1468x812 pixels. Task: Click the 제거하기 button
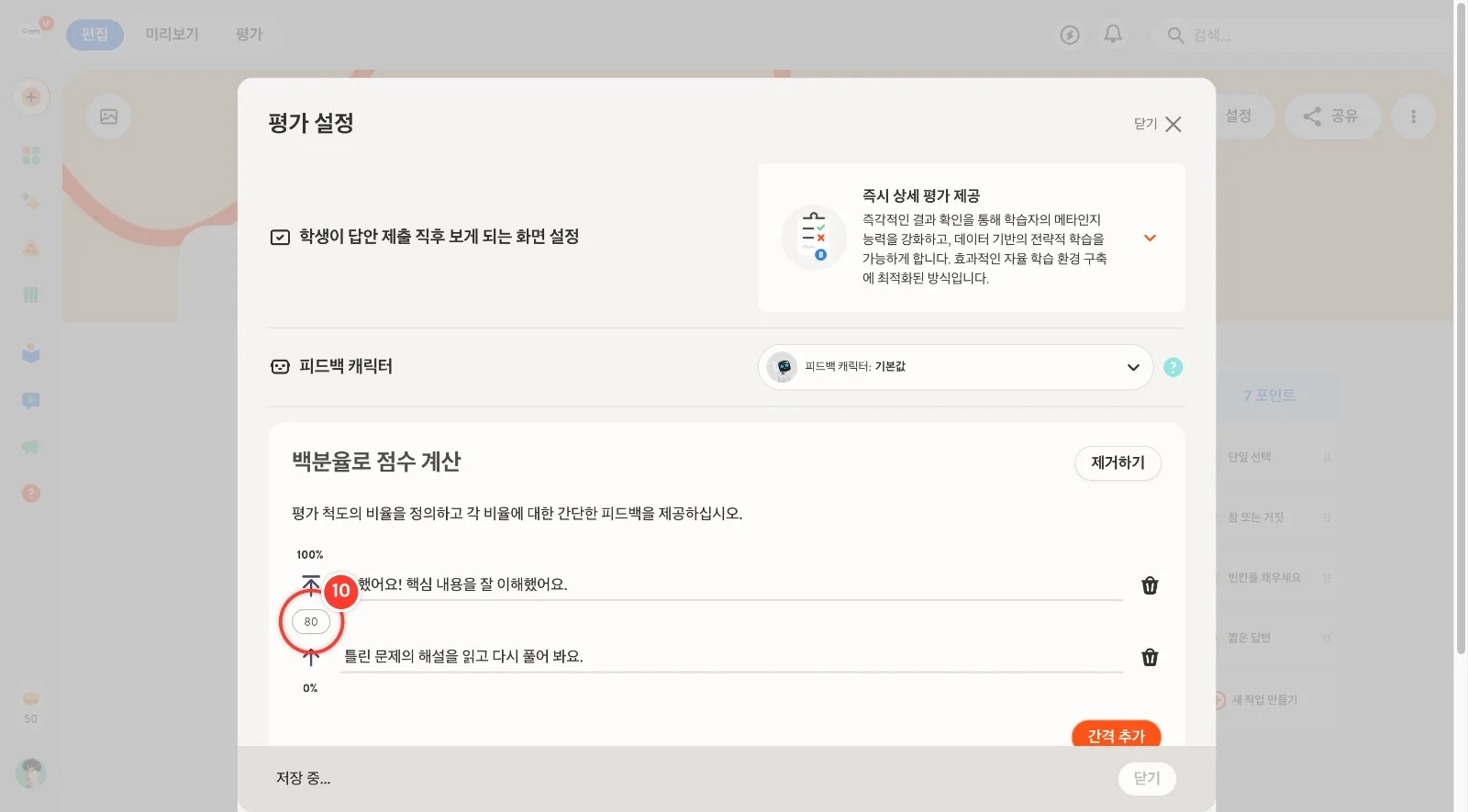point(1118,462)
